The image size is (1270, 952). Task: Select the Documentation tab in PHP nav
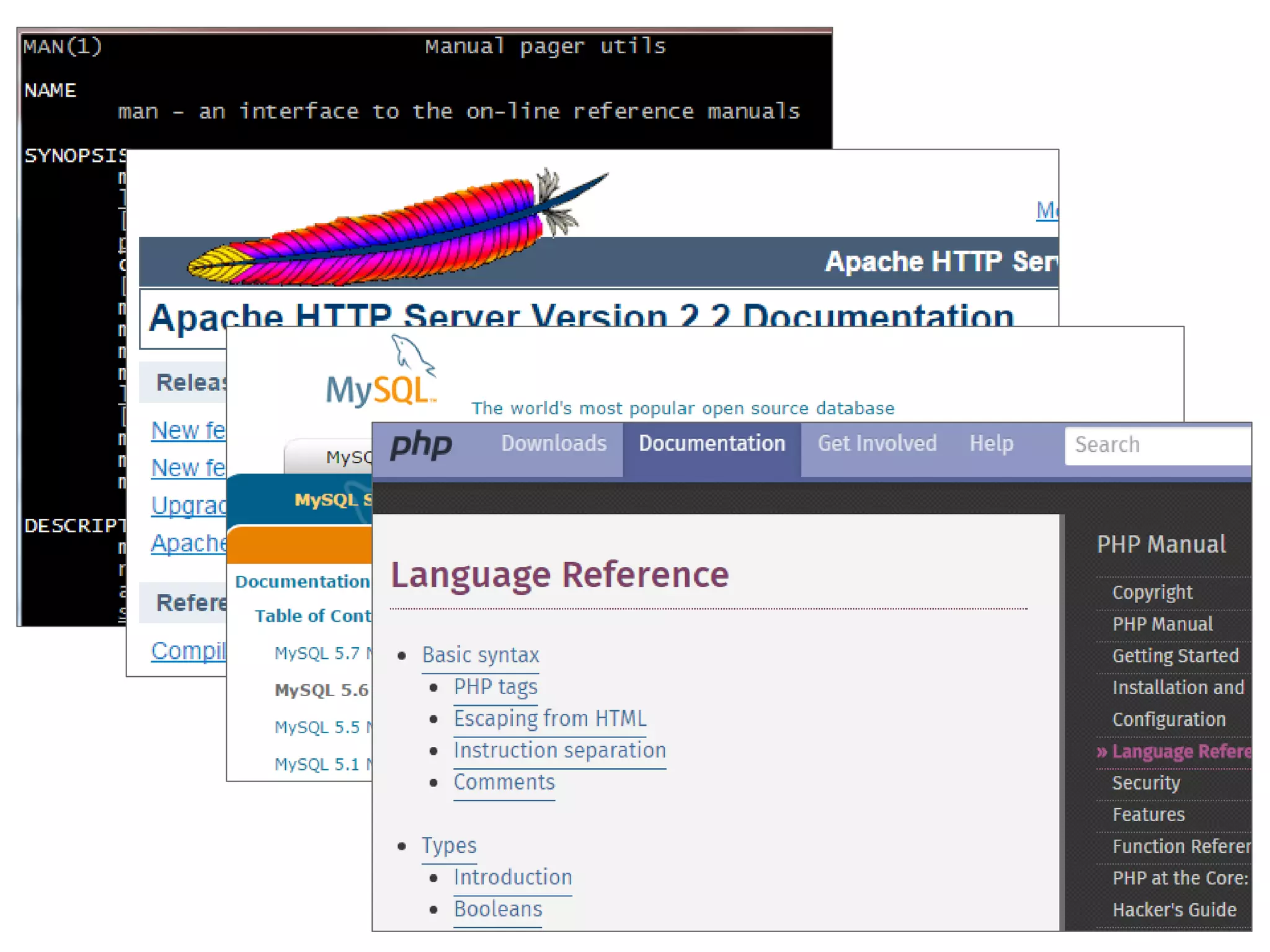pos(712,444)
